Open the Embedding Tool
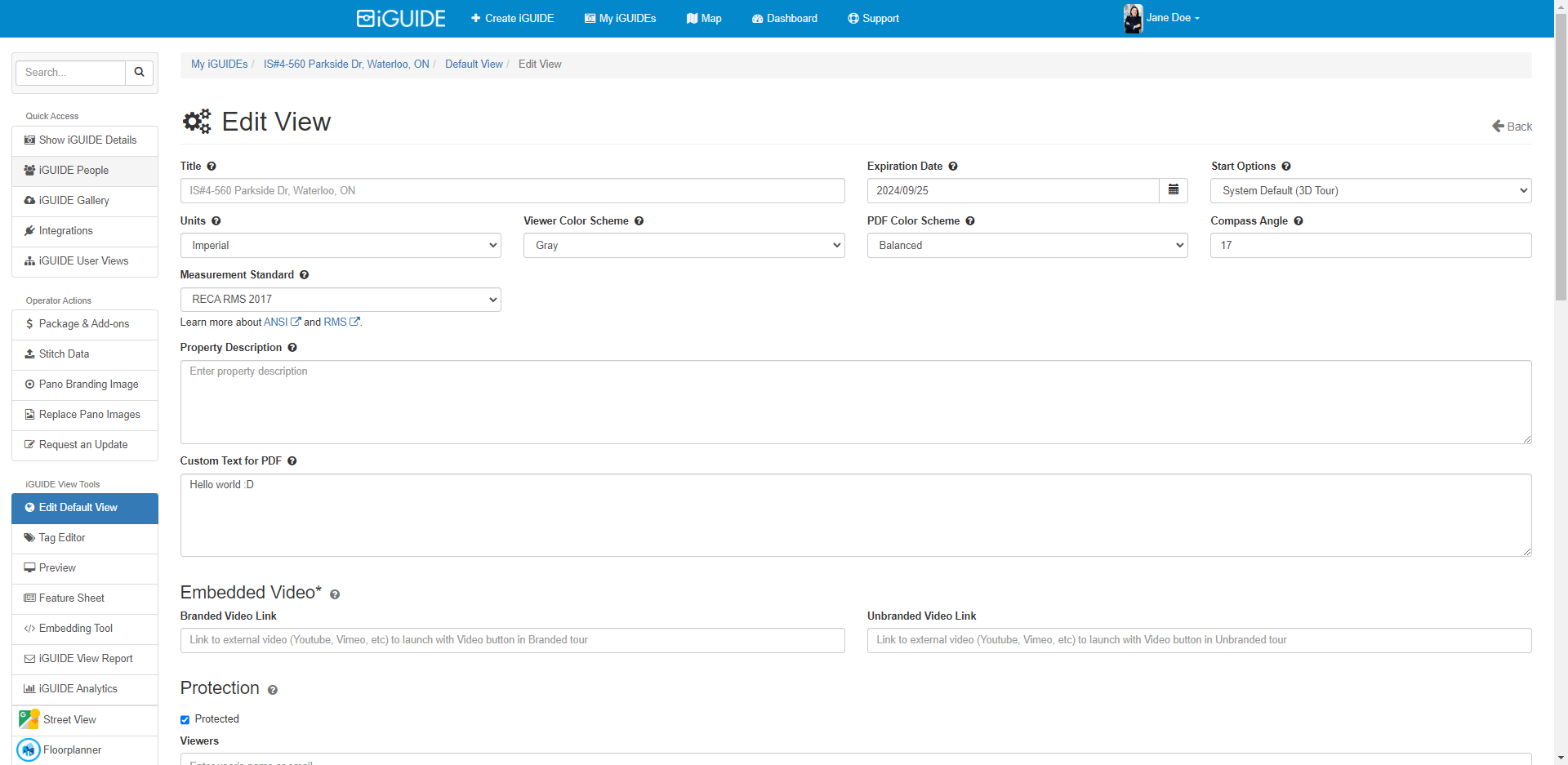Viewport: 1568px width, 765px height. coord(75,628)
